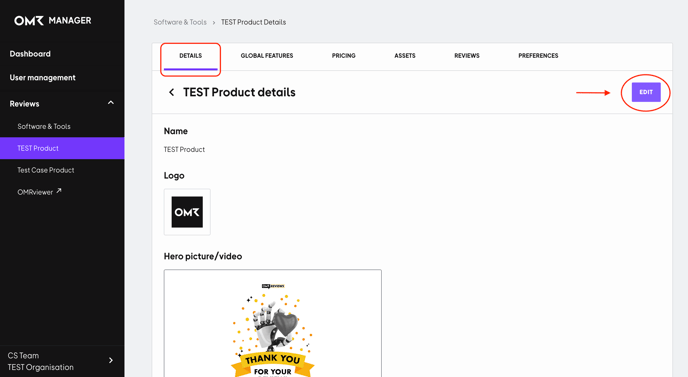
Task: Open the Preferences tab
Action: click(x=538, y=56)
